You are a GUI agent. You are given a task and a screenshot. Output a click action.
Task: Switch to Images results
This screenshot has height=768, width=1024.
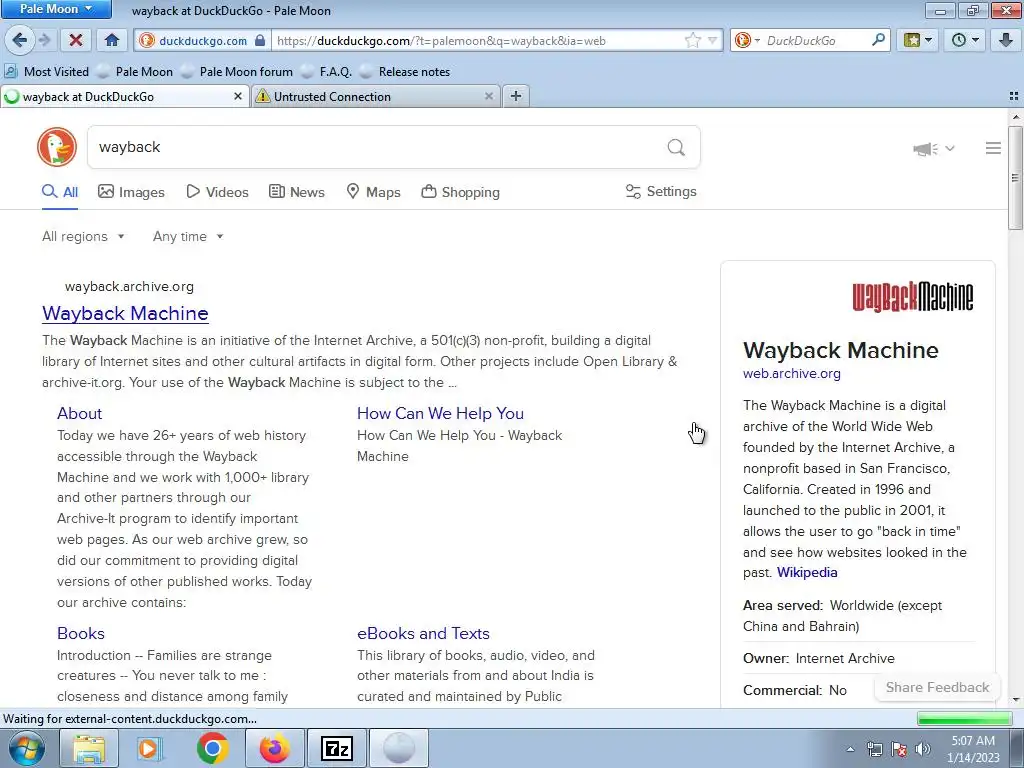(131, 192)
